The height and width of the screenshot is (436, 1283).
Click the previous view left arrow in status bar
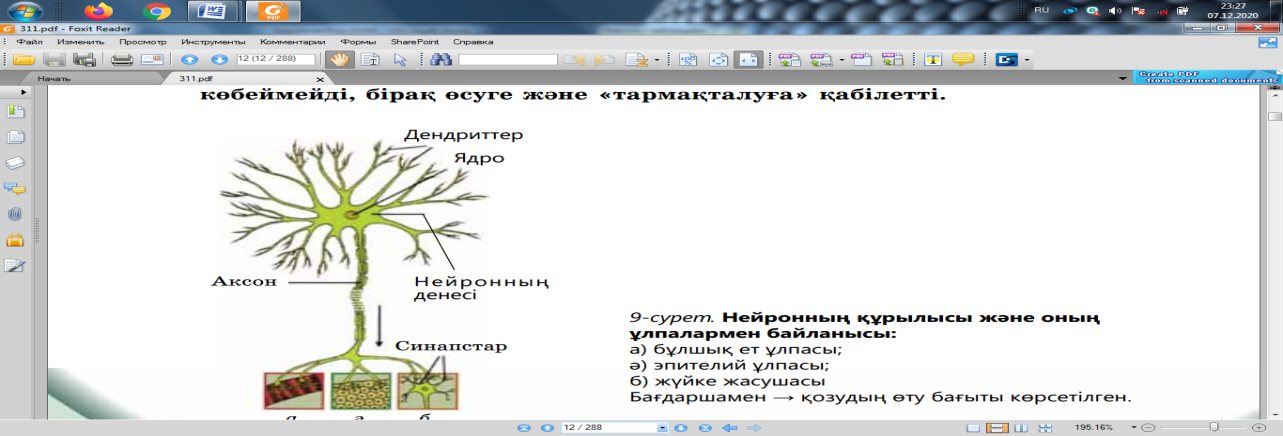(x=729, y=427)
